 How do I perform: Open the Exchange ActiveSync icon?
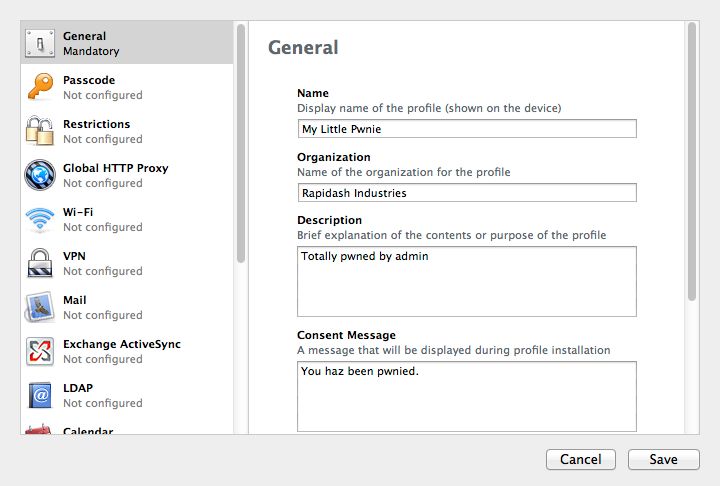(x=40, y=351)
